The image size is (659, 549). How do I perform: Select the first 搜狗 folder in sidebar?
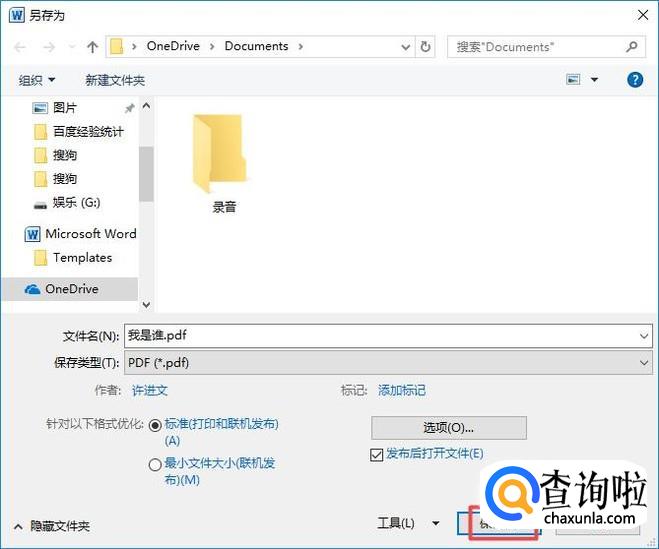click(x=55, y=155)
